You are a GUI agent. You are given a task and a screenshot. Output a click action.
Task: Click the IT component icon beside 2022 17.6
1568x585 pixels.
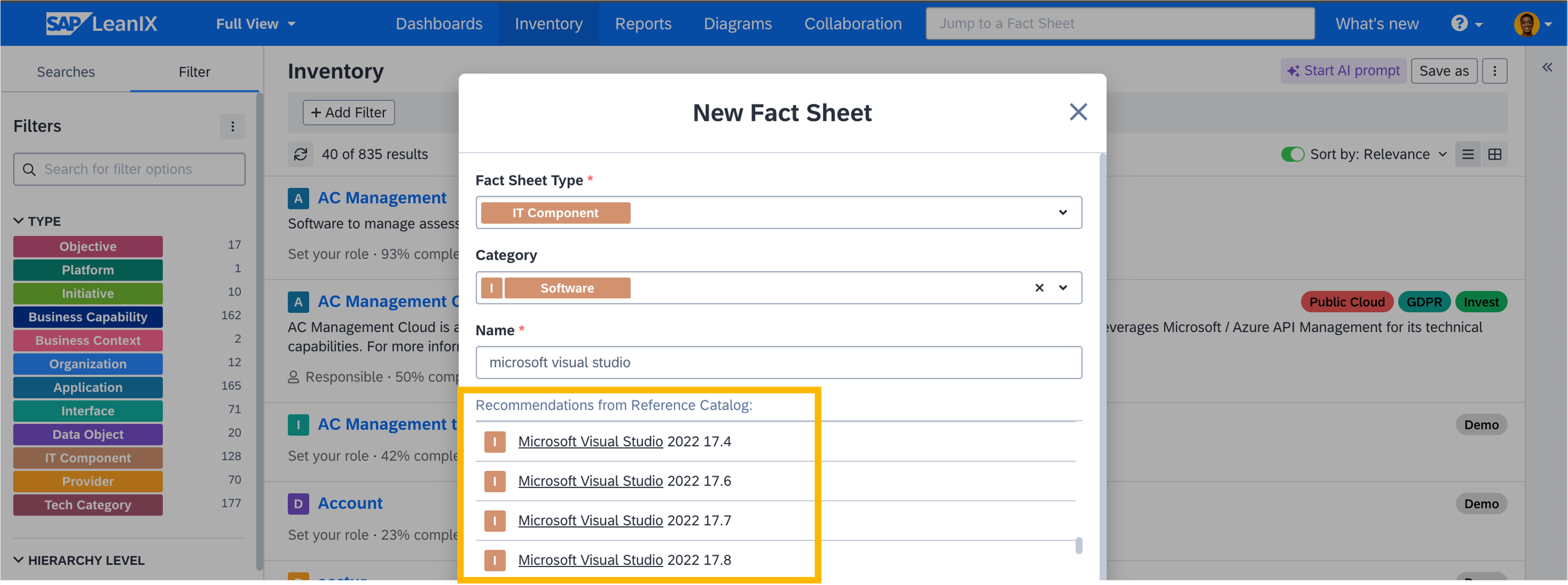coord(494,482)
